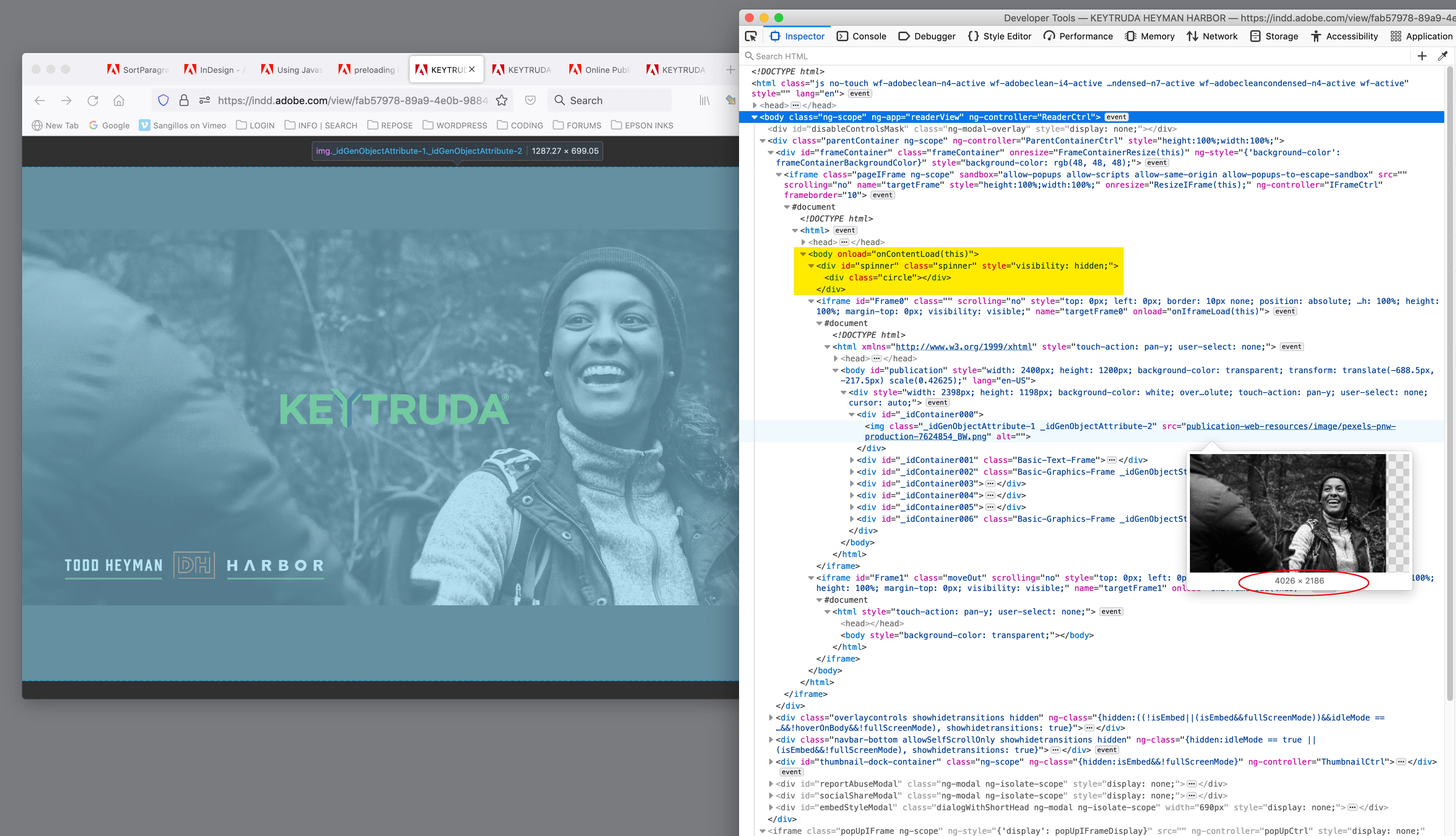
Task: Collapse the iframe Frame0 node
Action: click(811, 301)
